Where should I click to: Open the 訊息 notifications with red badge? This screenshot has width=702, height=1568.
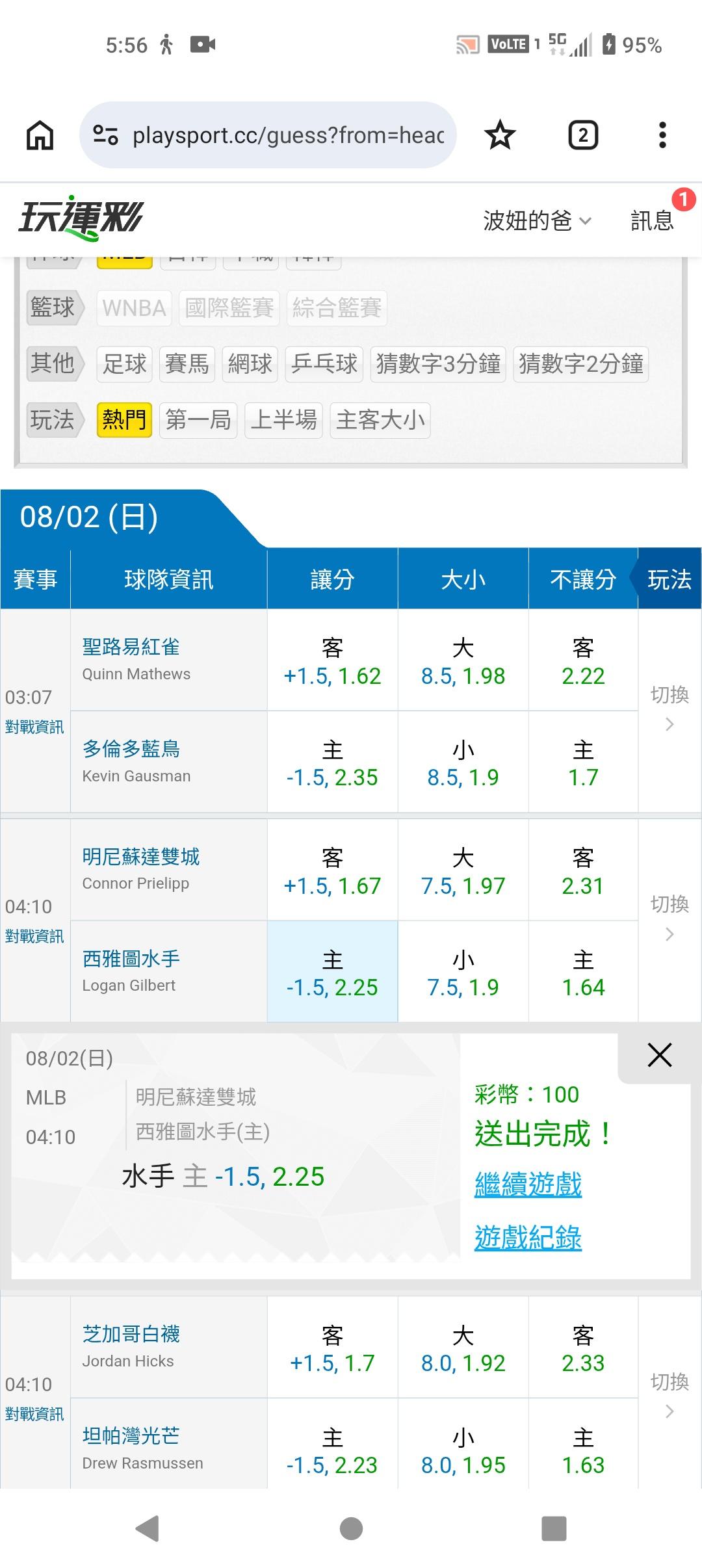click(x=652, y=220)
